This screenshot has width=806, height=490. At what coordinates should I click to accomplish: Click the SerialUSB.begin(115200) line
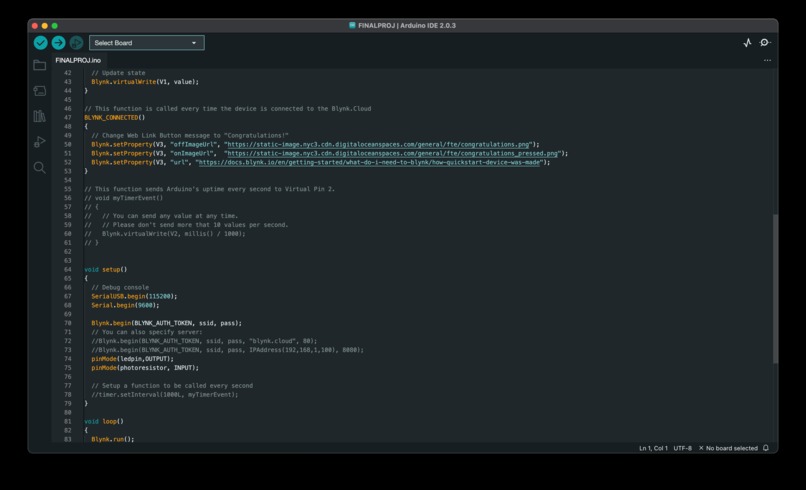(134, 296)
